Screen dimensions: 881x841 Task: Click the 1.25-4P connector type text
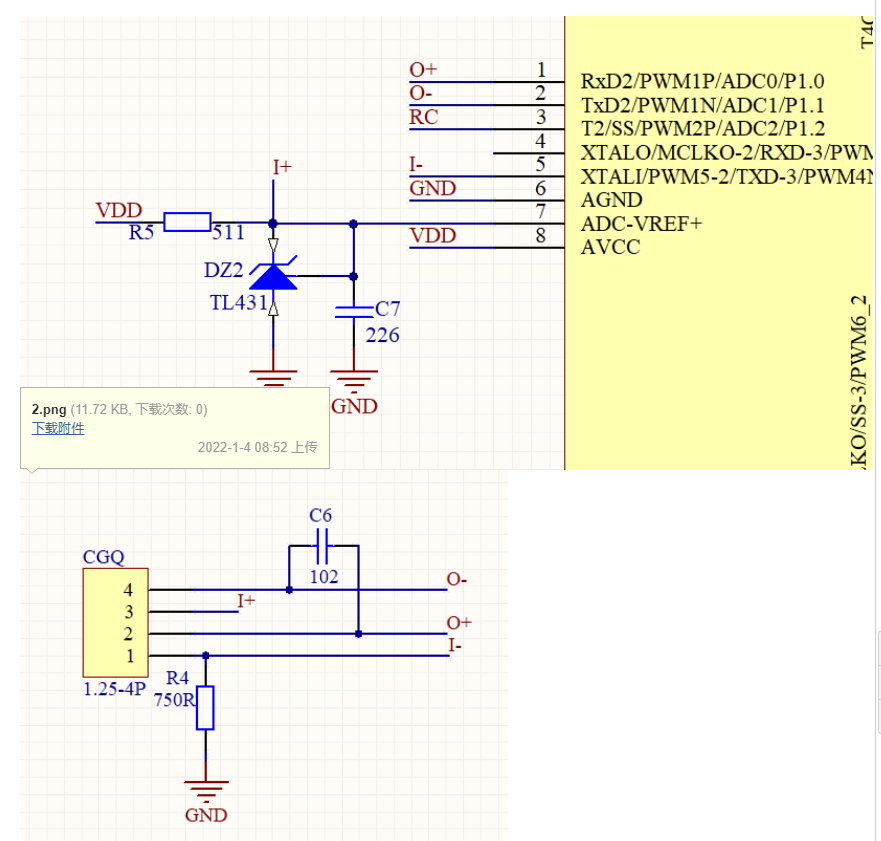115,689
